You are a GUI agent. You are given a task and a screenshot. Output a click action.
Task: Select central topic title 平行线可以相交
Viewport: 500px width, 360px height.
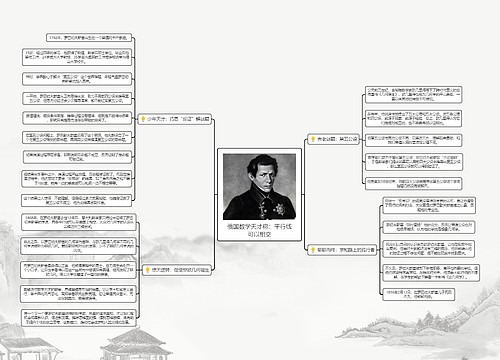point(259,230)
